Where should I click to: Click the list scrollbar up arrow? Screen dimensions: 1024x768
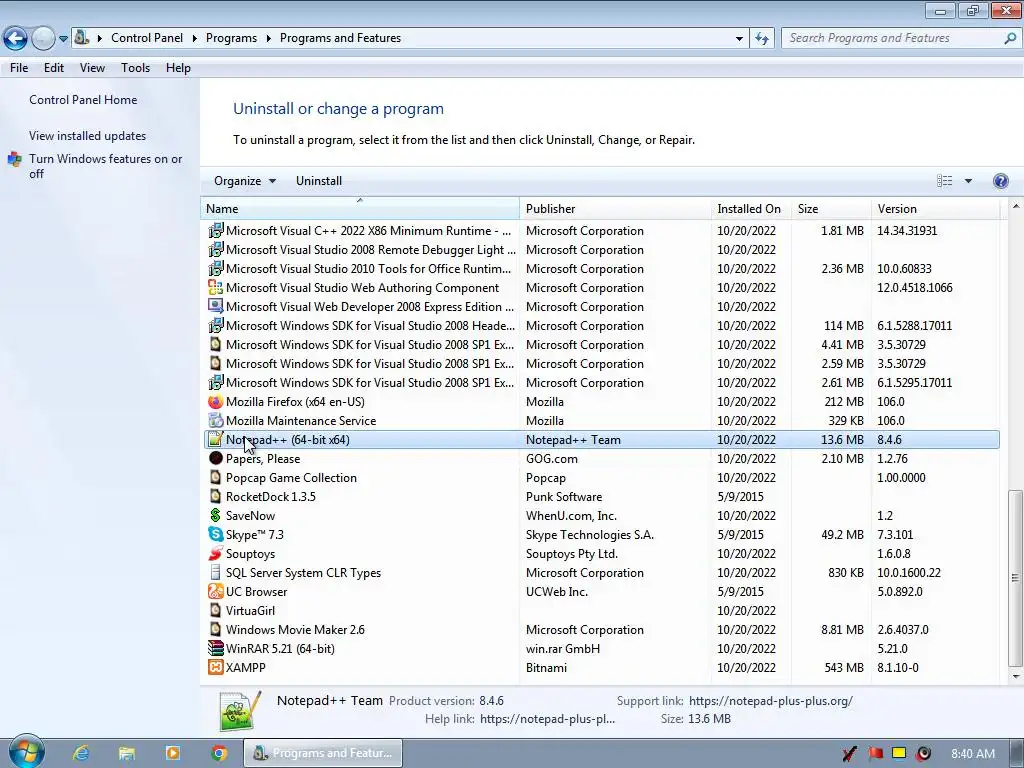(x=1016, y=207)
